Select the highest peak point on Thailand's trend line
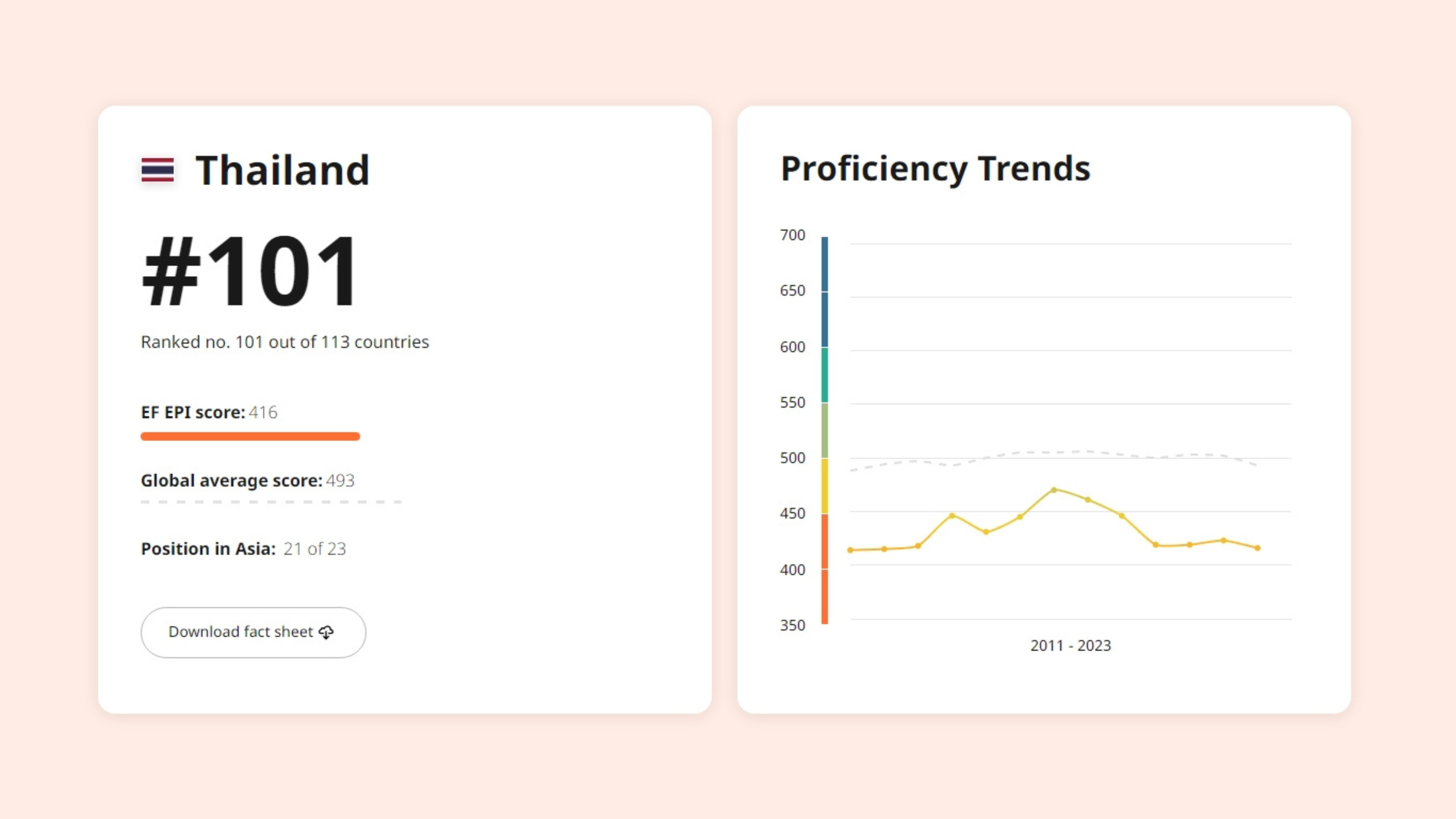Image resolution: width=1456 pixels, height=819 pixels. (x=1054, y=490)
